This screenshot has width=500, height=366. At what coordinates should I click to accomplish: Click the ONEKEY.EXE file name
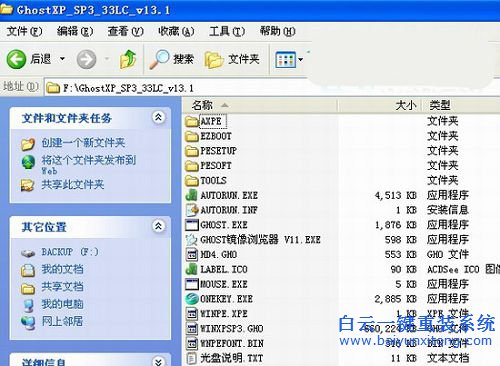coord(226,299)
